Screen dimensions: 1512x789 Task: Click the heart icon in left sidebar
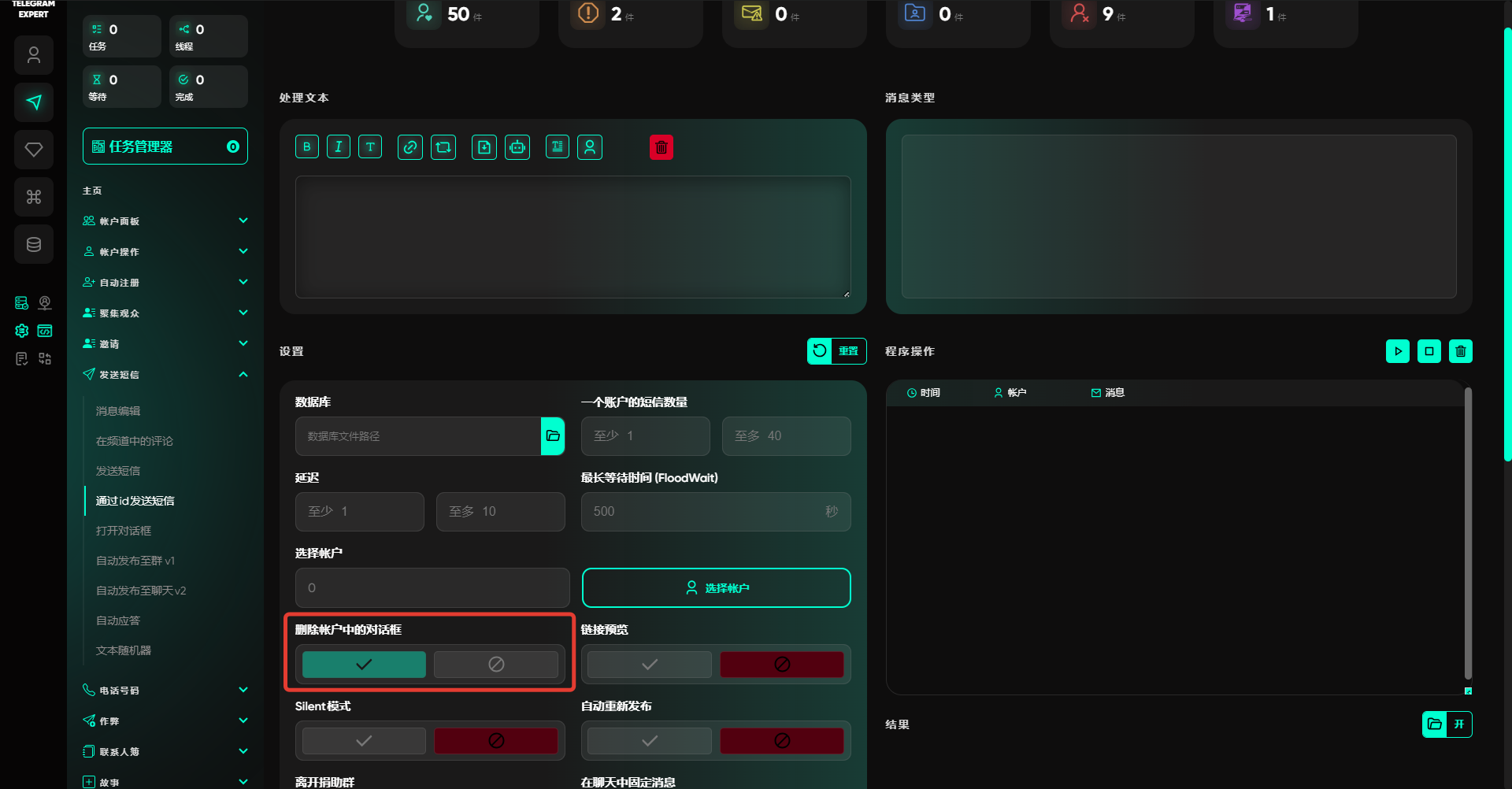tap(34, 150)
